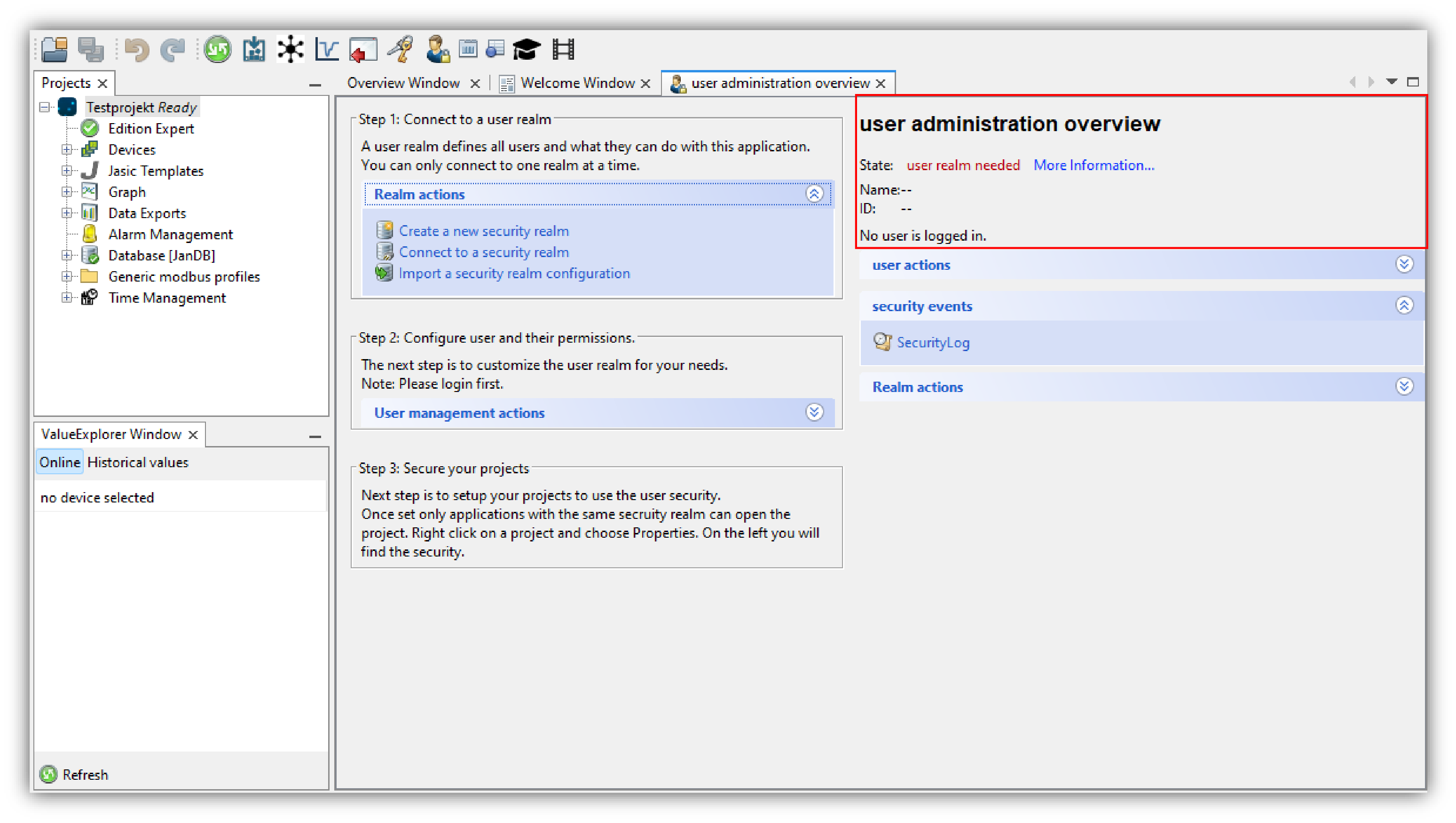Open the Overview Window tab
Viewport: 1456px width, 823px height.
[403, 83]
